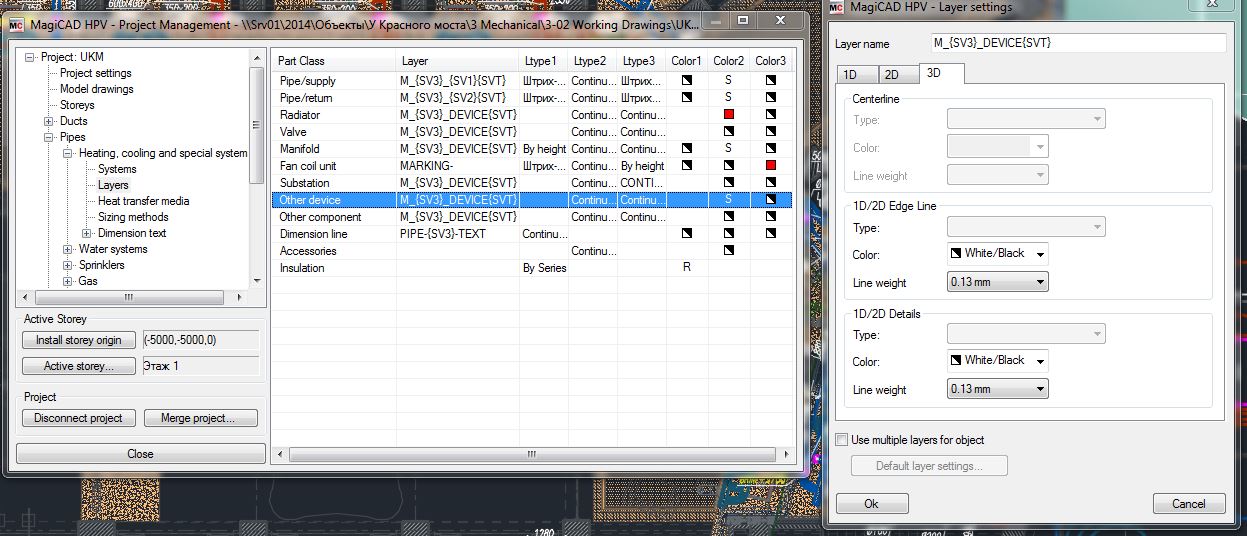Viewport: 1247px width, 536px height.
Task: Select the Pipe/supply row
Action: tap(532, 81)
